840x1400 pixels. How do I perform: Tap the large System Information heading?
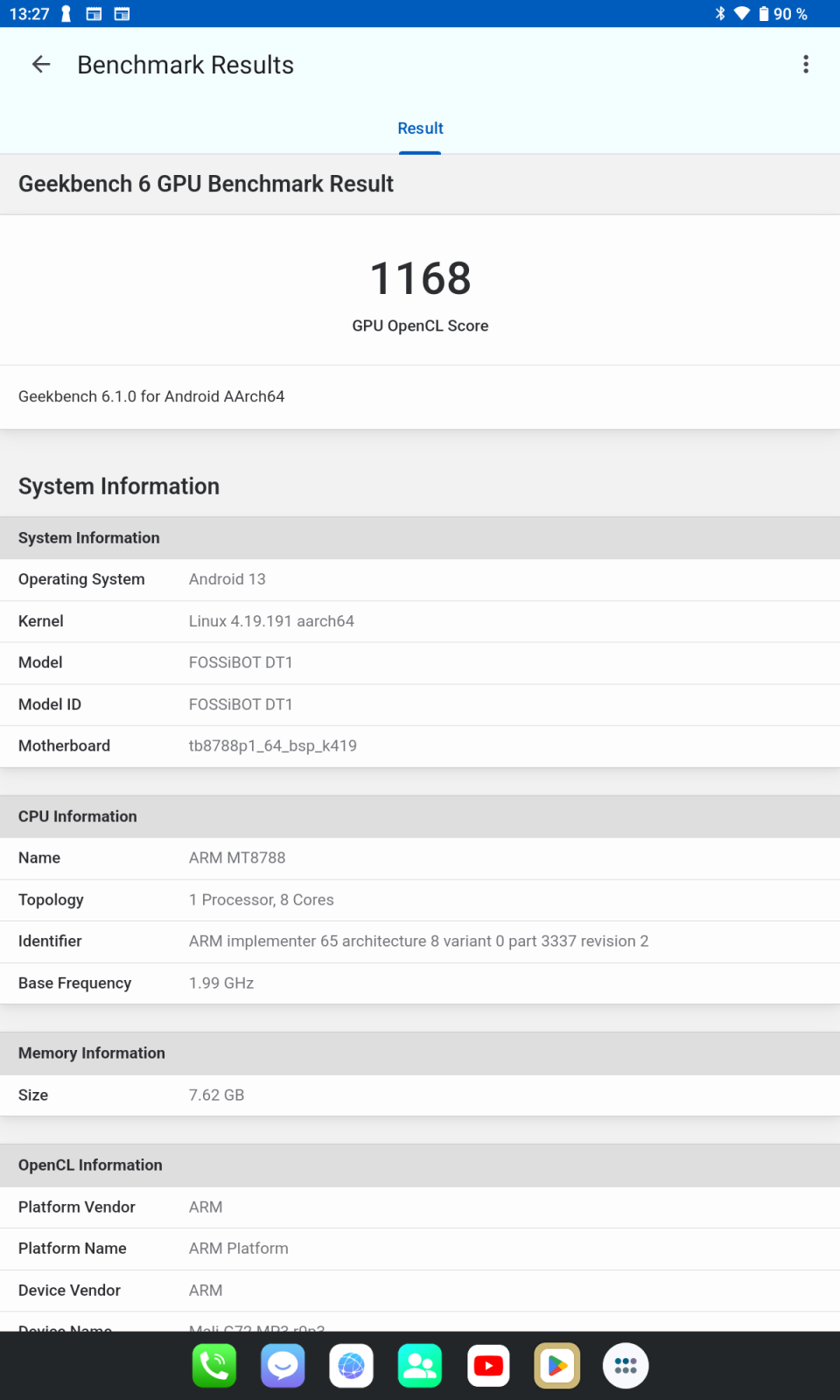click(119, 486)
